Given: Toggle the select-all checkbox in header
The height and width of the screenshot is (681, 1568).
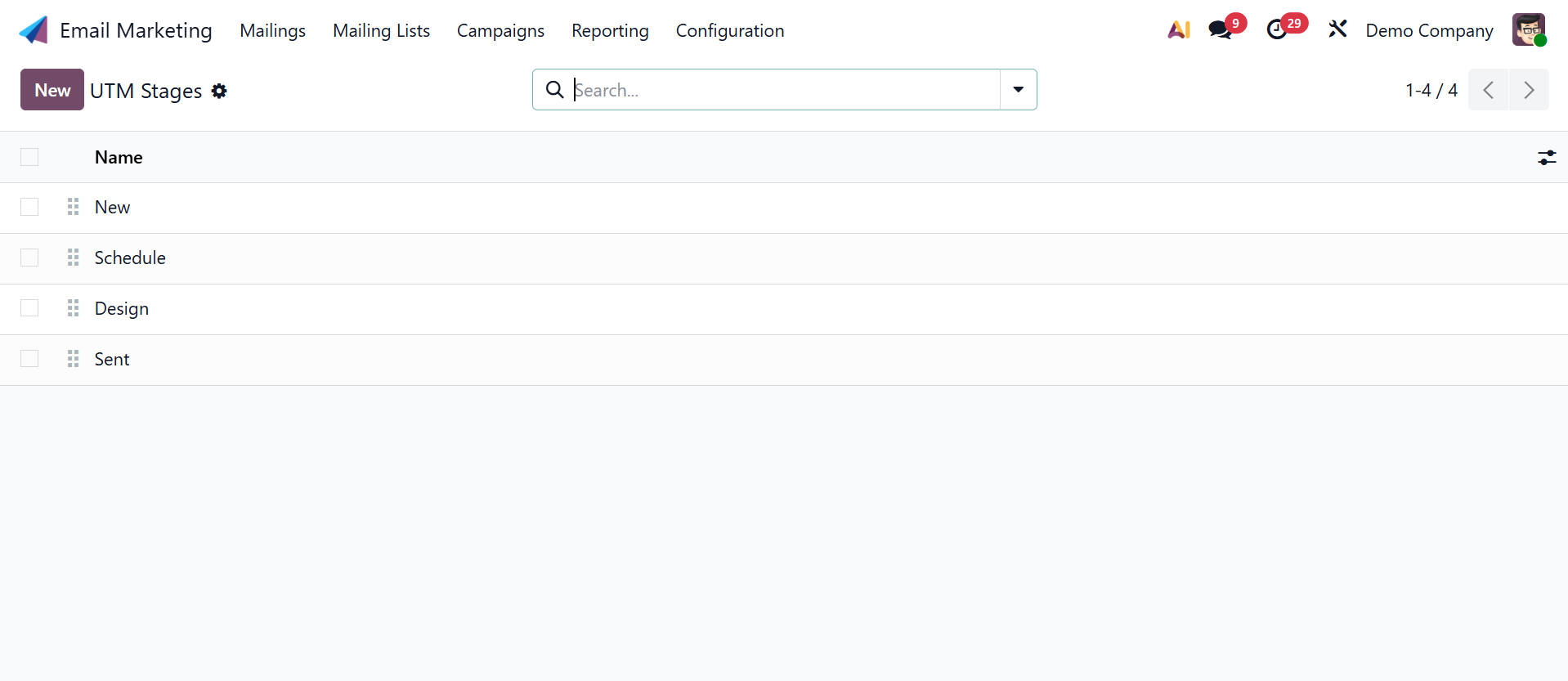Looking at the screenshot, I should tap(29, 157).
